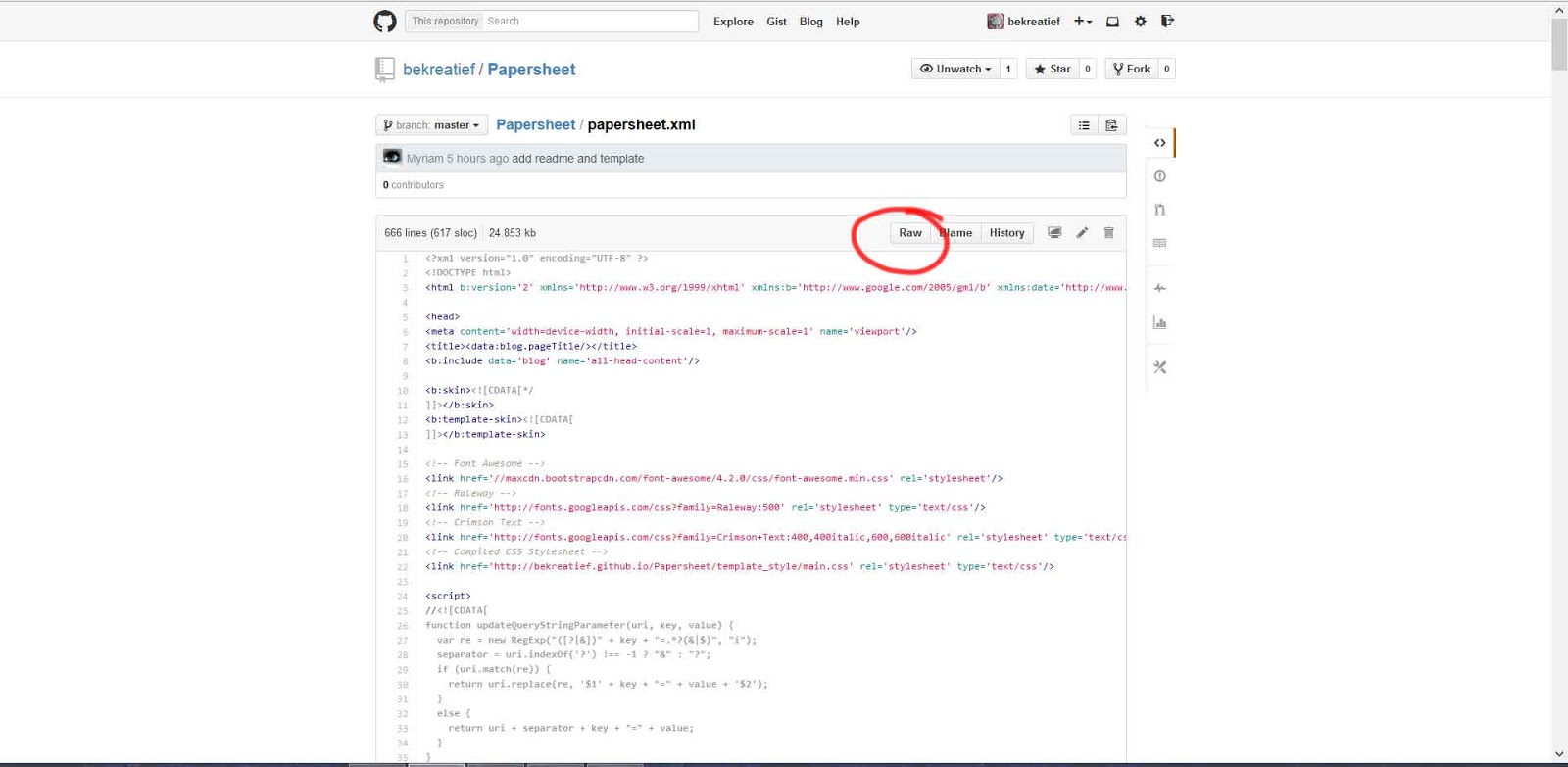This screenshot has height=767, width=1568.
Task: Click line number 1 in code
Action: point(405,259)
